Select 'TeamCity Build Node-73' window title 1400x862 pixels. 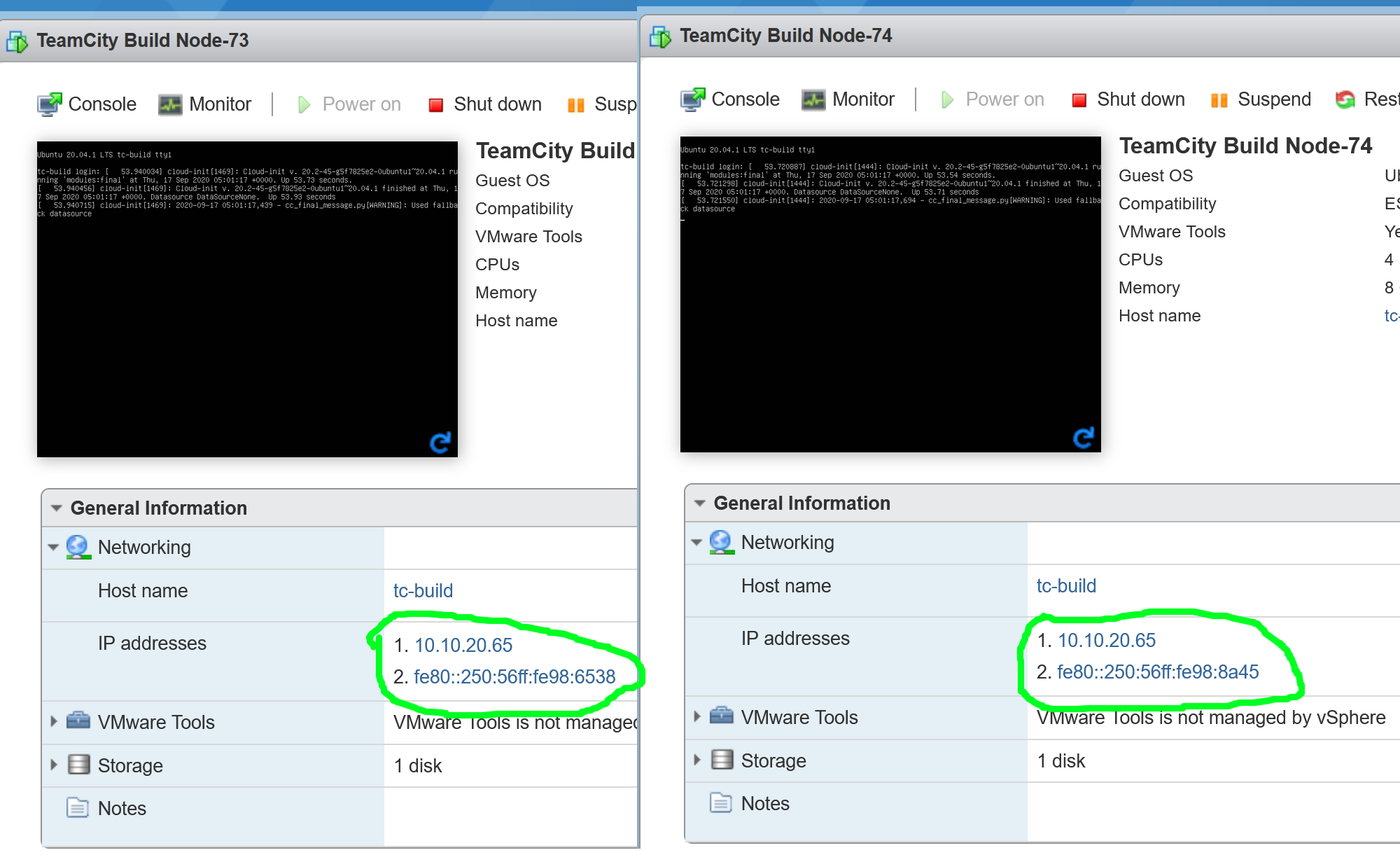143,41
